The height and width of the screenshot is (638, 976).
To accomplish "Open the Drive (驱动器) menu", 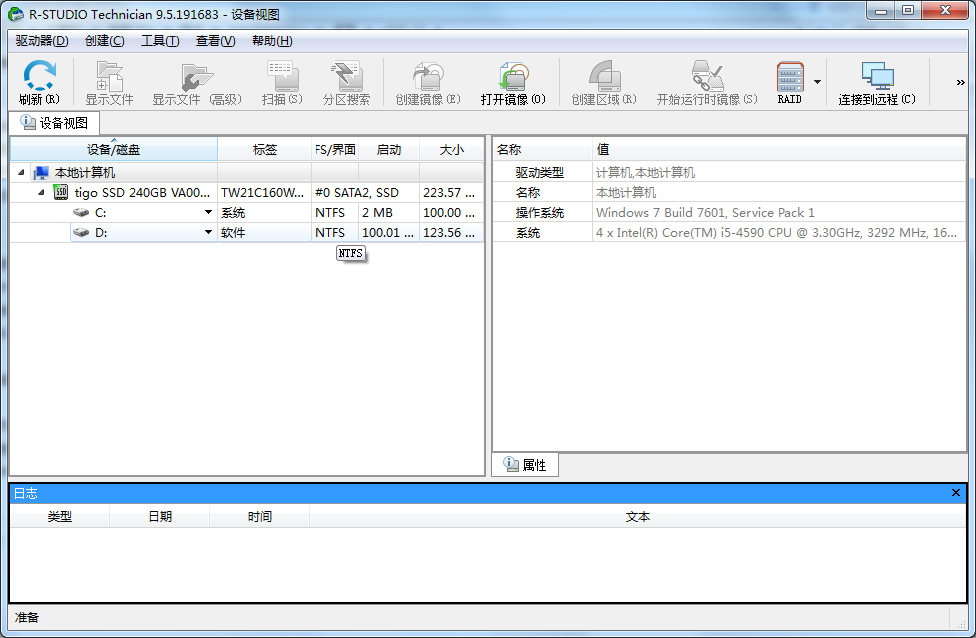I will 41,41.
